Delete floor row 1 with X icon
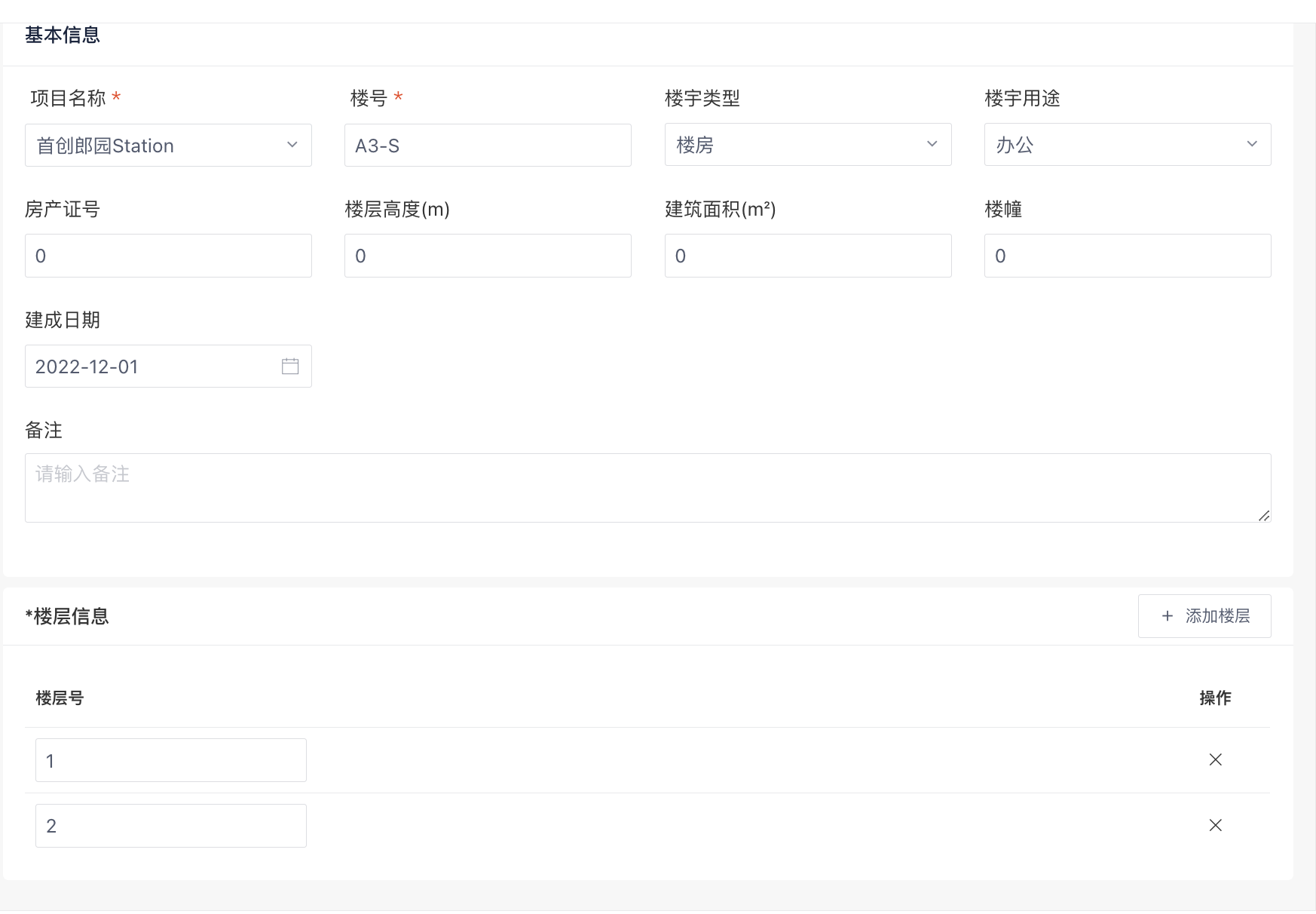The width and height of the screenshot is (1316, 914). (x=1215, y=759)
